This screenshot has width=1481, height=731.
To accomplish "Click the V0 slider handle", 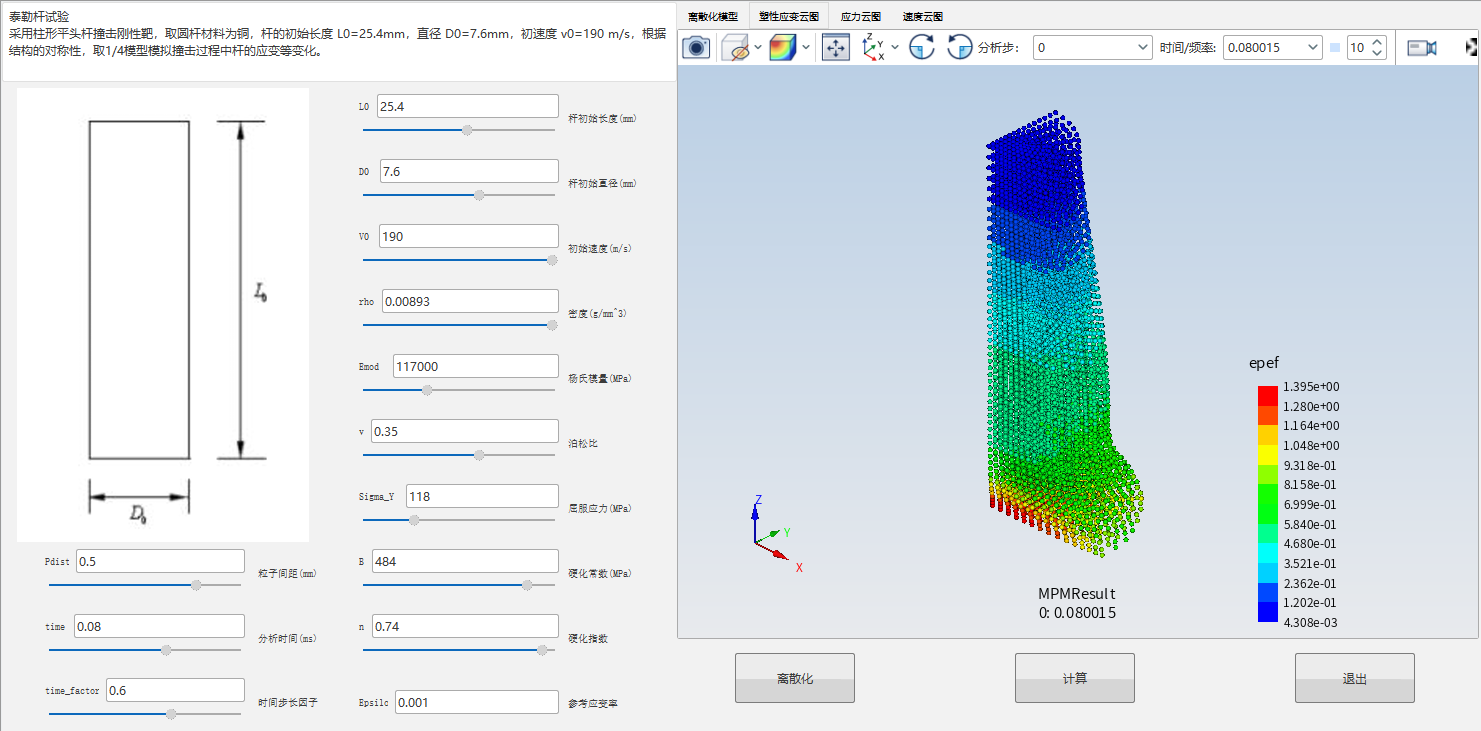I will [x=552, y=260].
